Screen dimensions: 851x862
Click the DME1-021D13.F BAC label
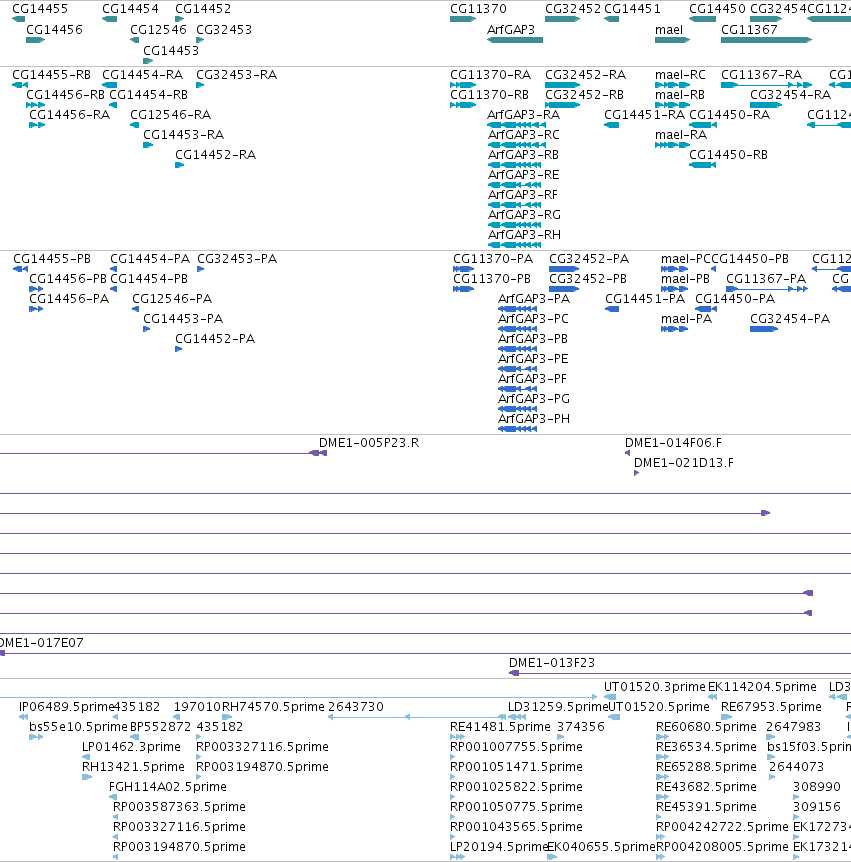pos(684,463)
